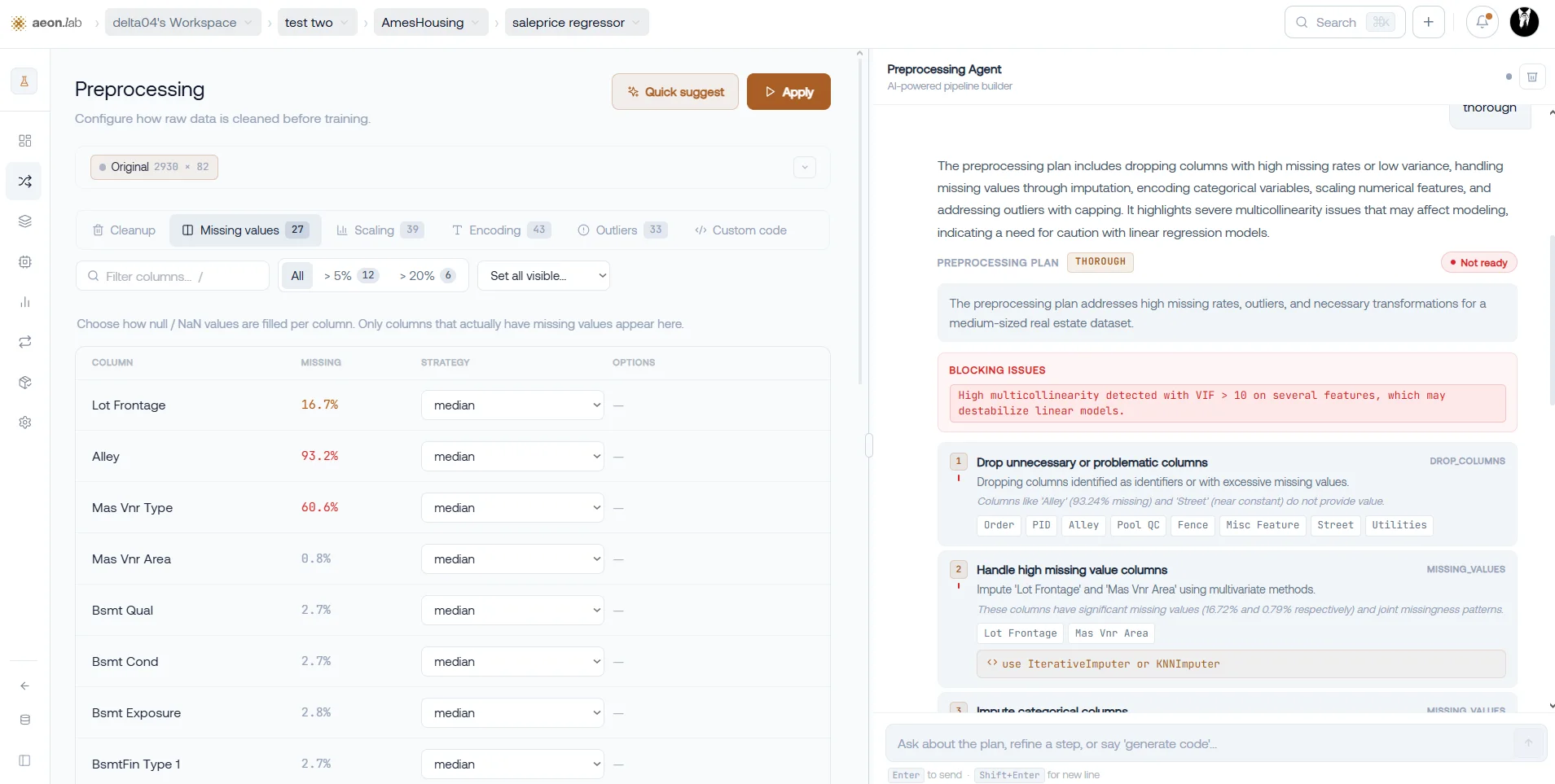Open the Custom code tab
The height and width of the screenshot is (784, 1555).
pyautogui.click(x=740, y=230)
